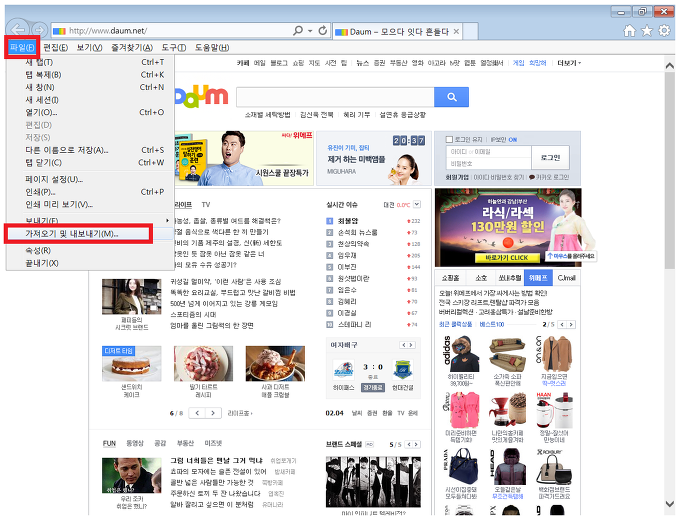
Task: Open the Home icon in the toolbar
Action: (x=629, y=31)
